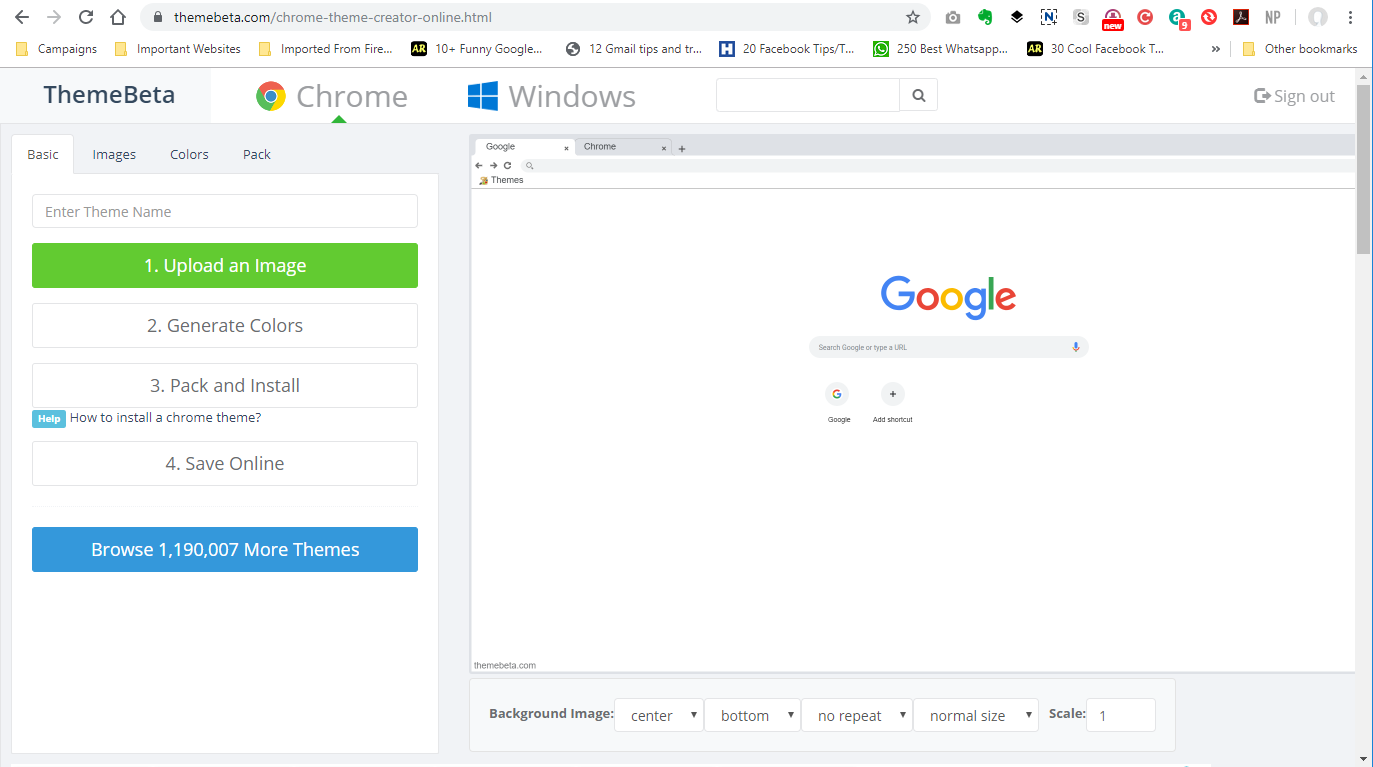
Task: Open the '10+ Funny Google...' bookmark
Action: [x=477, y=48]
